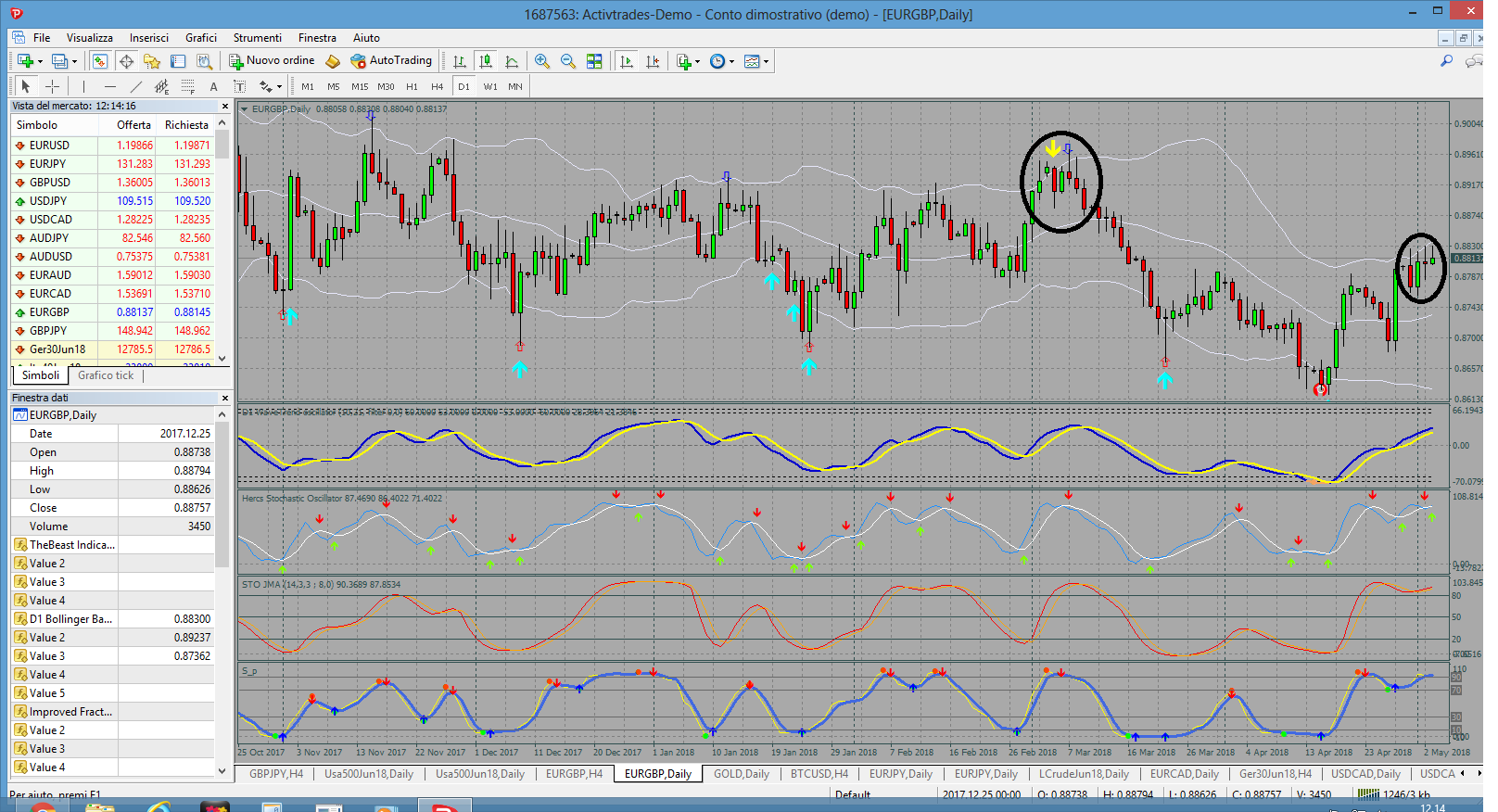This screenshot has height=812, width=1498.
Task: Open the MetaEditor book icon
Action: [x=333, y=61]
